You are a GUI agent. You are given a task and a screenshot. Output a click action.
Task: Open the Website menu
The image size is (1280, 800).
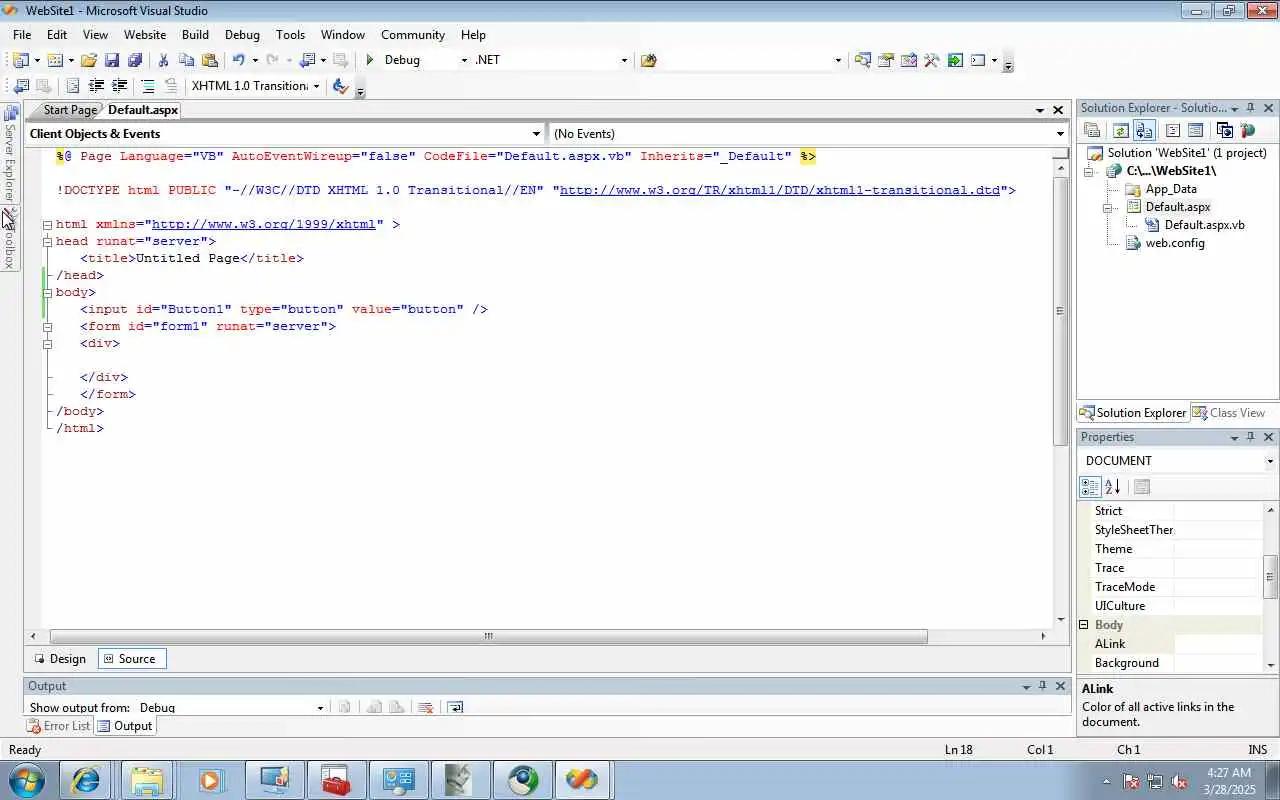coord(145,34)
